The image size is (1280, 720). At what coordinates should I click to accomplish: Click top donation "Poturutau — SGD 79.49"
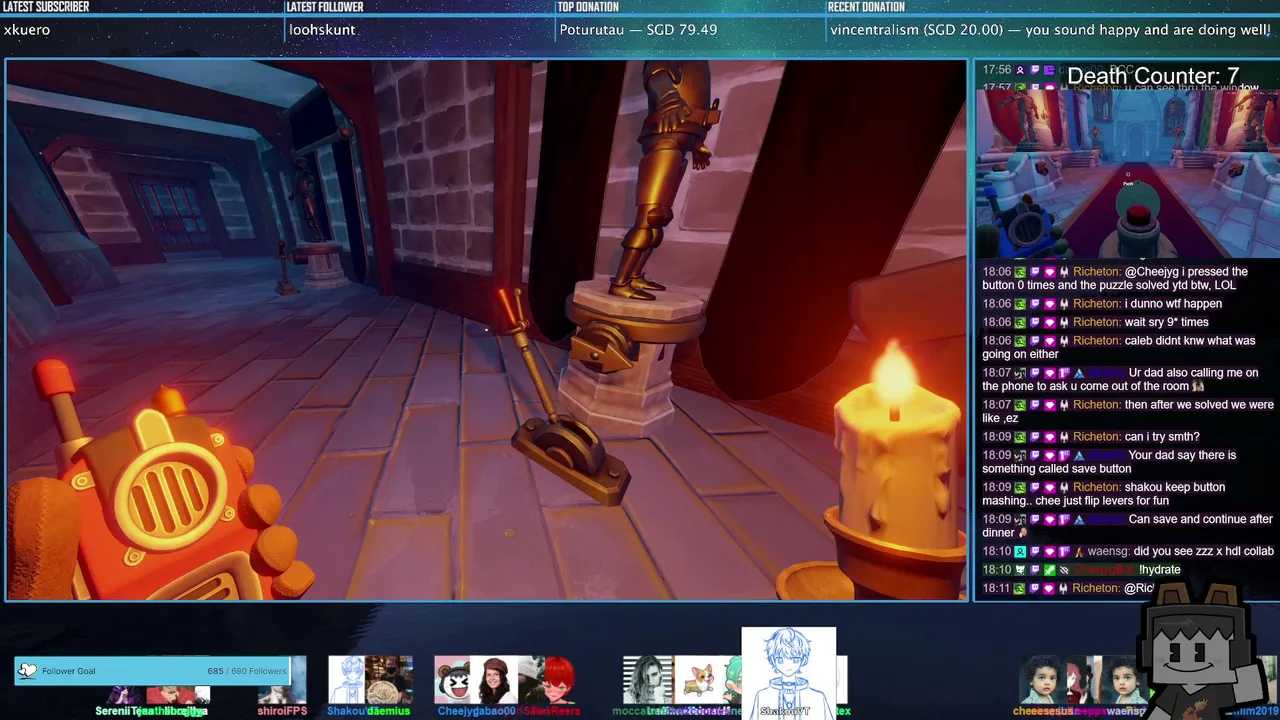[638, 30]
